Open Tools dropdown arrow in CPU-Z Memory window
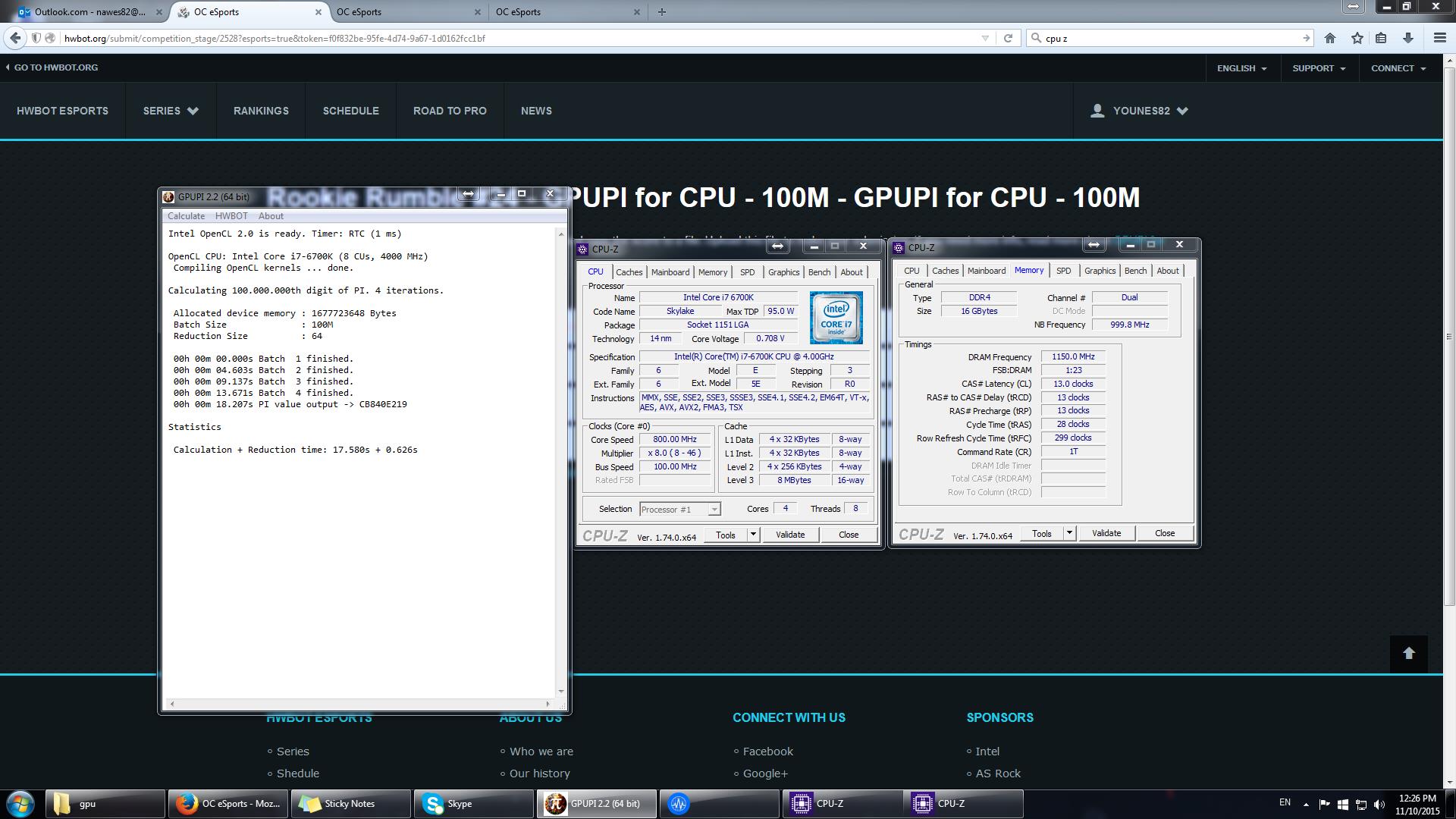This screenshot has height=819, width=1456. pos(1069,533)
